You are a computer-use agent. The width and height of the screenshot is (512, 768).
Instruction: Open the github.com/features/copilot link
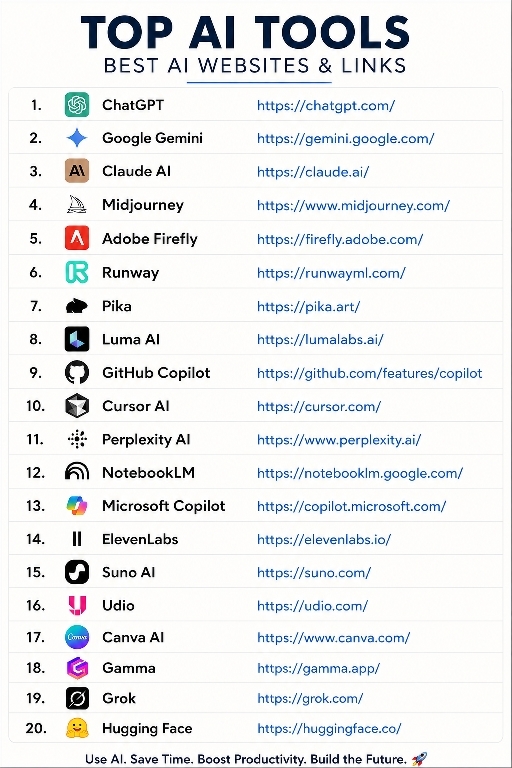pos(369,373)
